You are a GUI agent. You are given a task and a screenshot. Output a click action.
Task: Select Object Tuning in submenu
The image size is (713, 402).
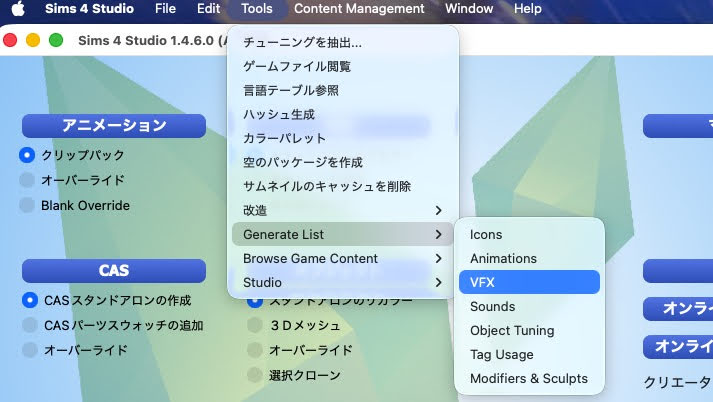[529, 331]
